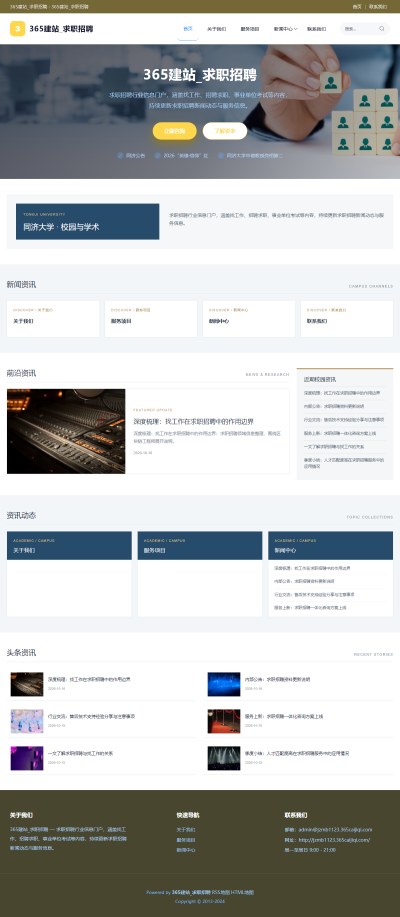Click the white outlined hero button beside the yellow one
400x917 pixels.
point(225,131)
